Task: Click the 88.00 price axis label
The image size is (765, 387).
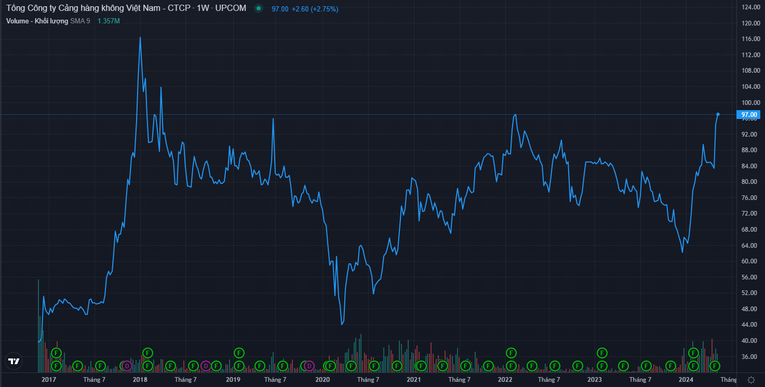Action: (x=750, y=150)
